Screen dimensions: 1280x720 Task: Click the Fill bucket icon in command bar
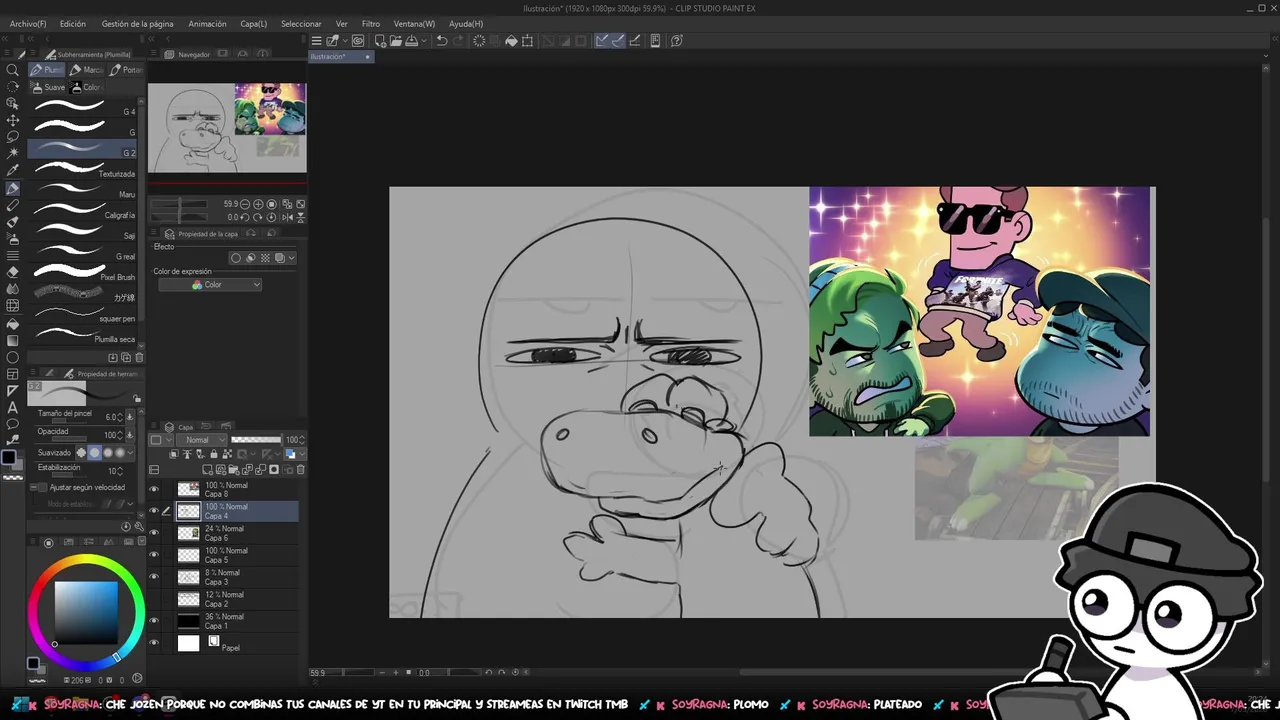pos(511,41)
